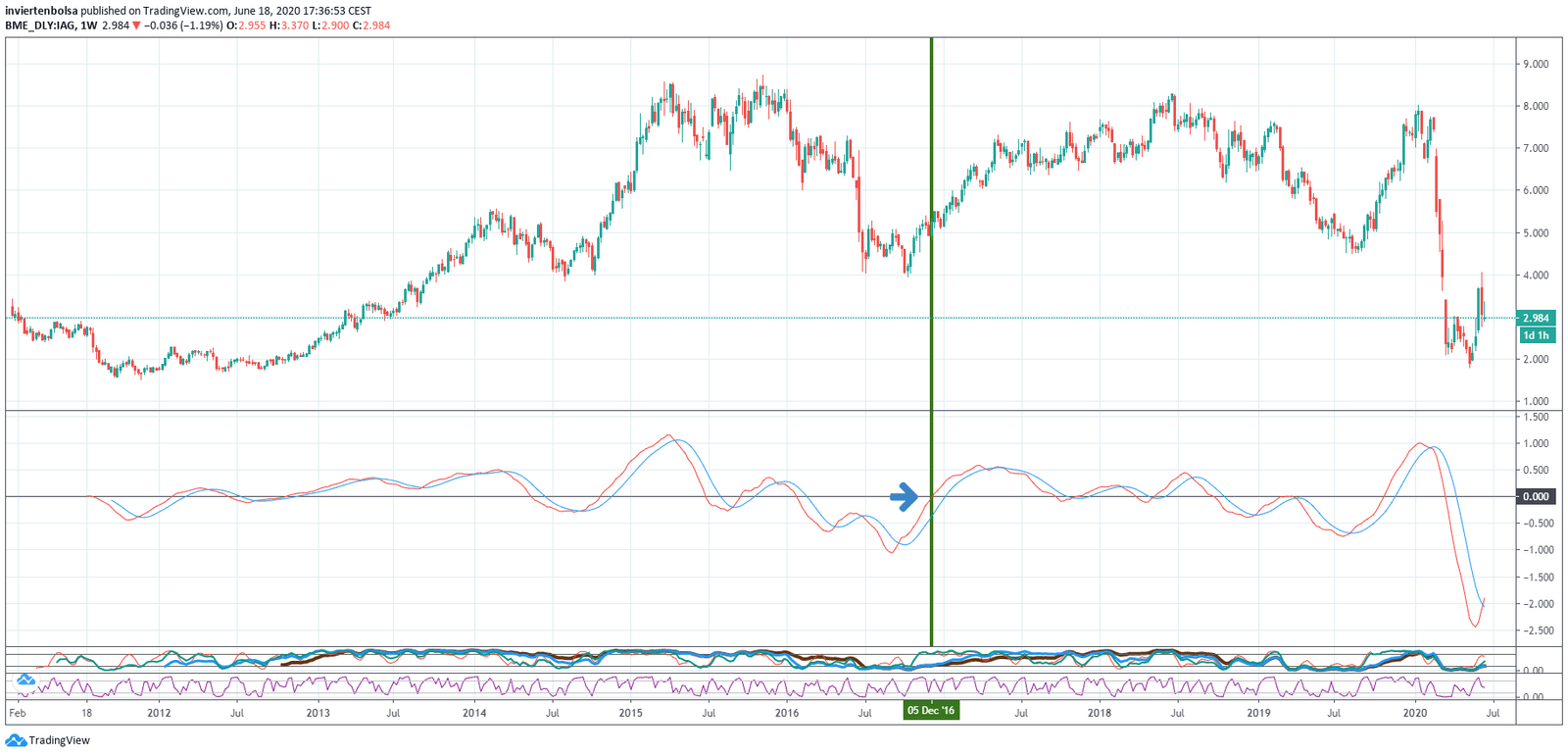Select the 05 Dec '16 date marker
This screenshot has height=756, width=1568.
931,711
